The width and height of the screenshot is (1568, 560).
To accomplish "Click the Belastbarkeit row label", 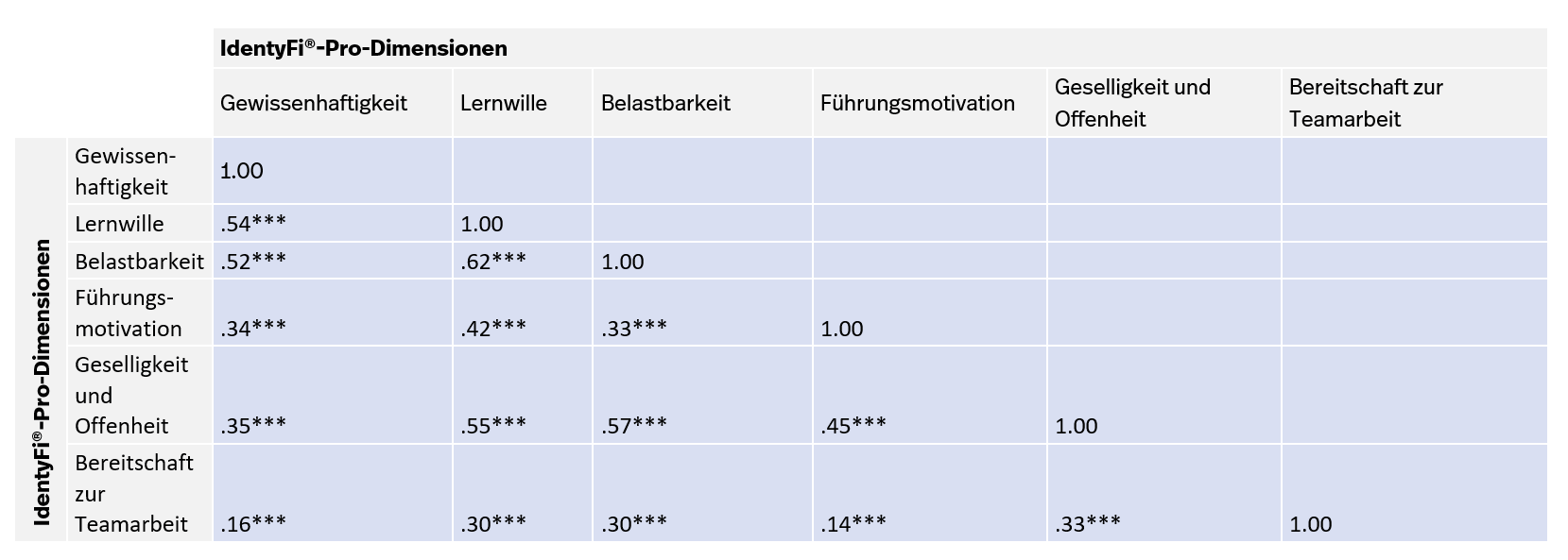I will pos(139,262).
